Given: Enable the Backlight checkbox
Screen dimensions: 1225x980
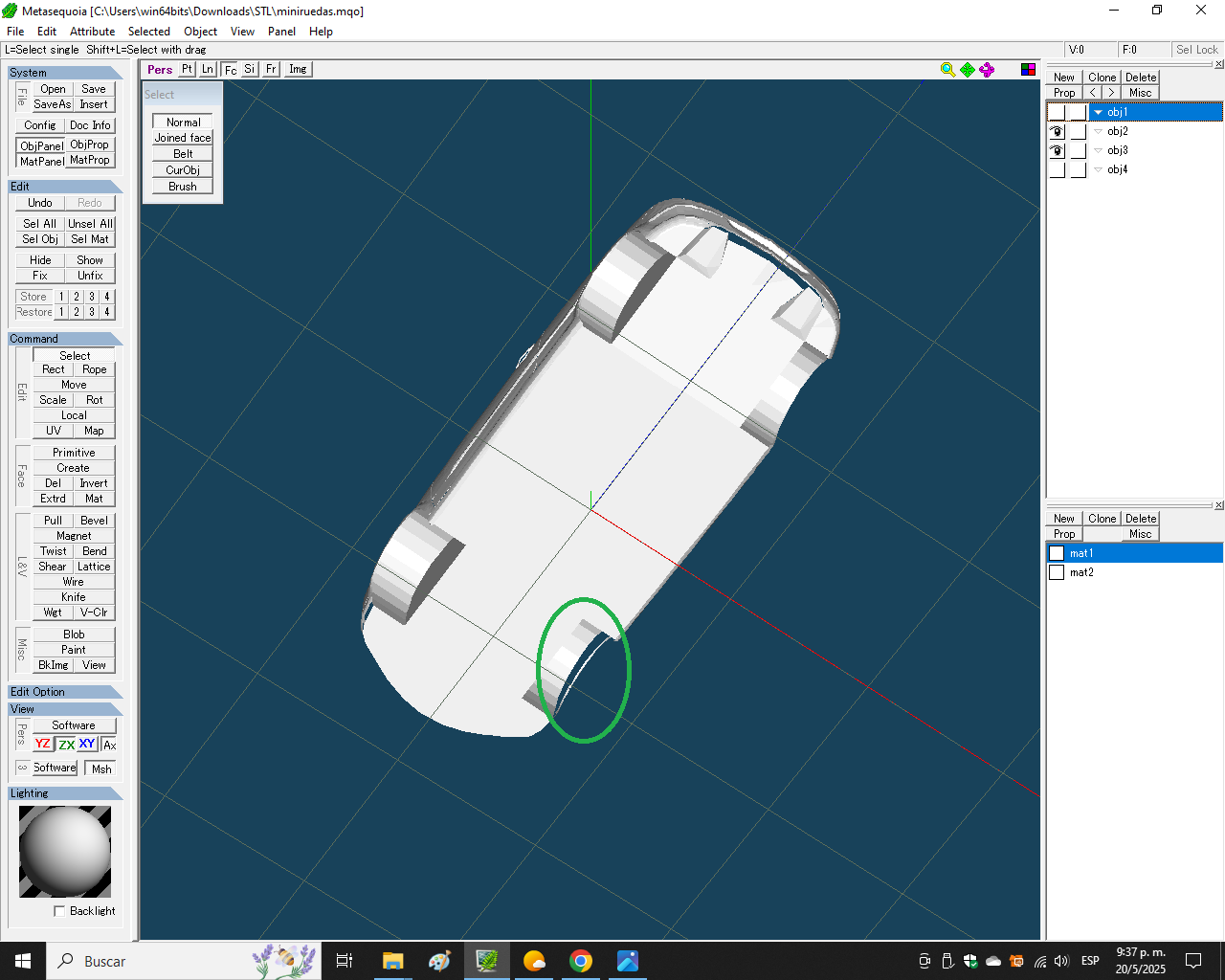Looking at the screenshot, I should click(x=59, y=911).
